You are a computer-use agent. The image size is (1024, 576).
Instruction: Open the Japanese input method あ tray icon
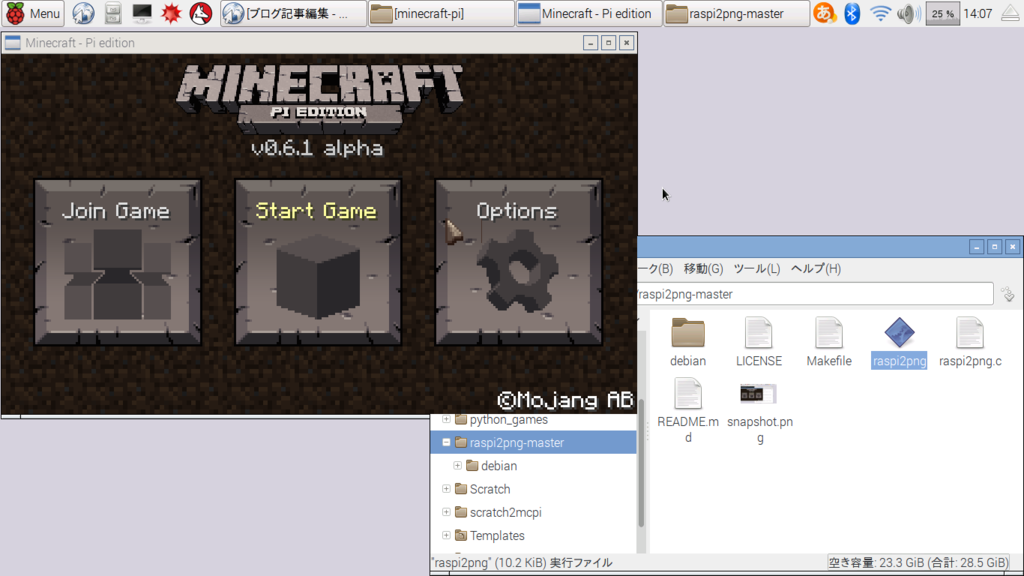[x=824, y=13]
